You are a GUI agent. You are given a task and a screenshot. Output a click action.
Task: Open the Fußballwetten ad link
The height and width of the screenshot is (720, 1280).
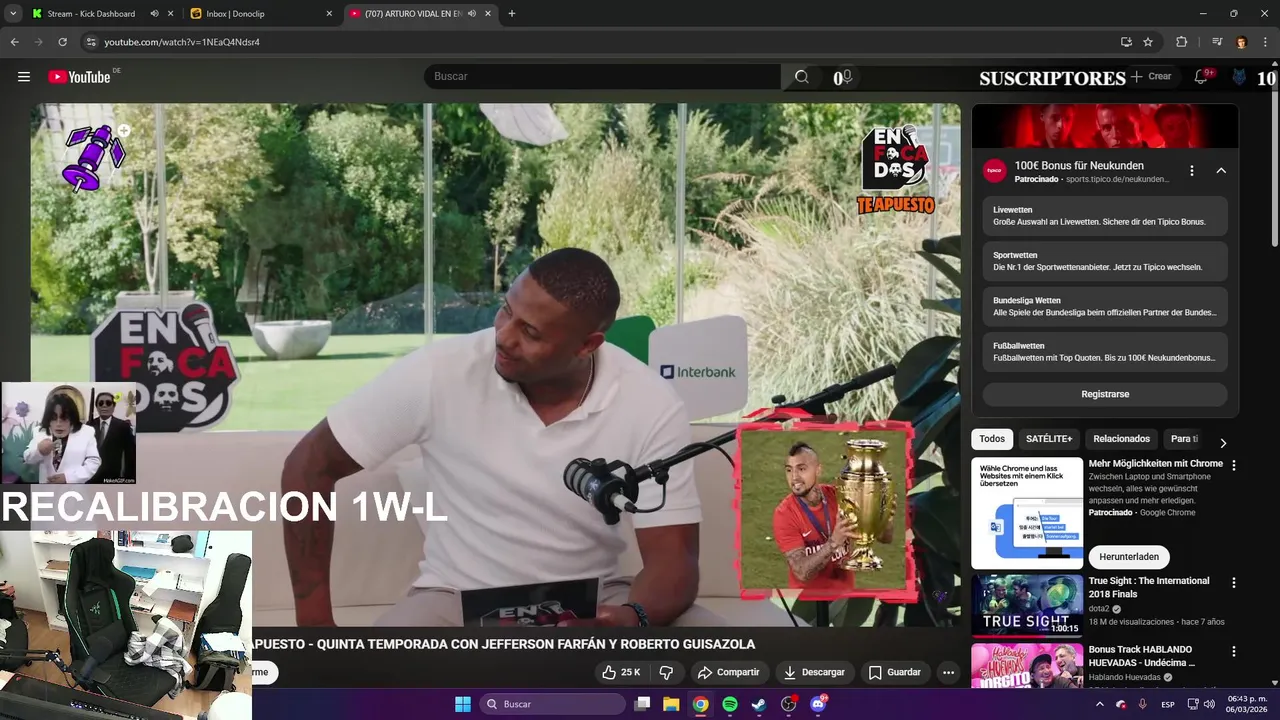[x=1105, y=352]
